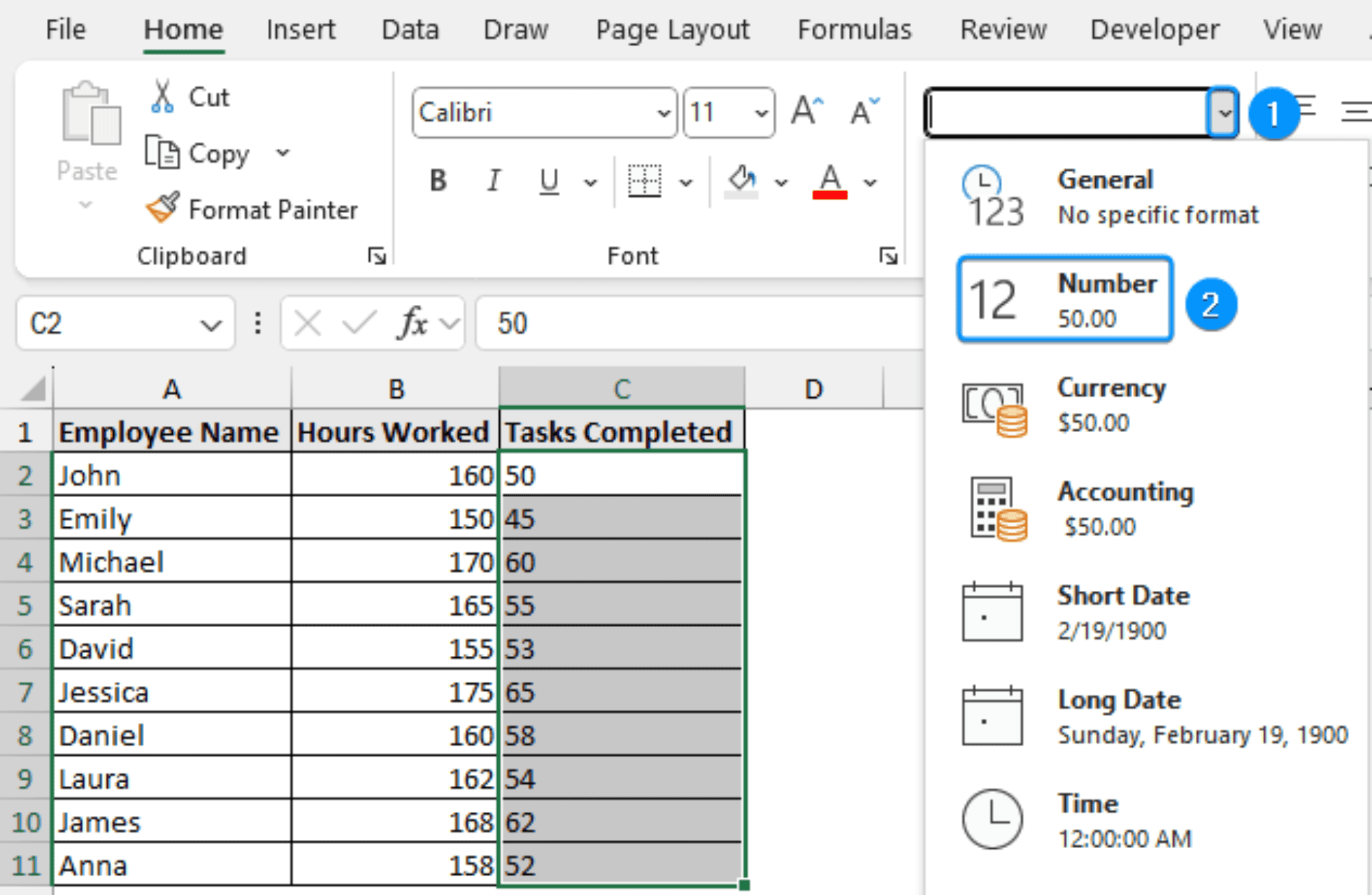Toggle underline formatting
The width and height of the screenshot is (1372, 895).
[548, 180]
